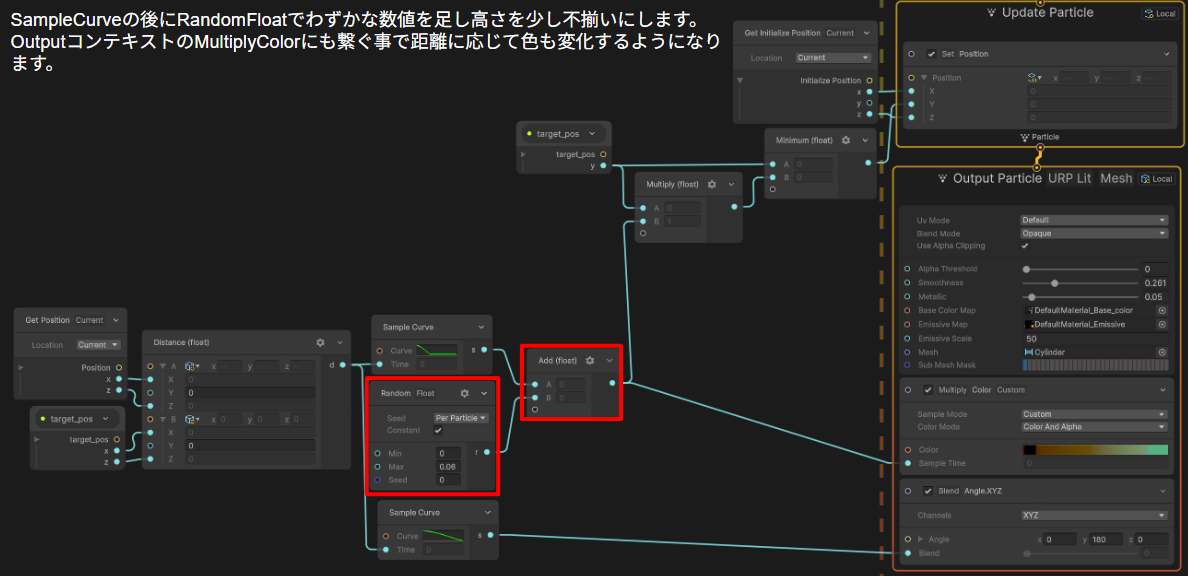Viewport: 1188px width, 576px height.
Task: Open settings gear on Random Float node
Action: point(464,394)
